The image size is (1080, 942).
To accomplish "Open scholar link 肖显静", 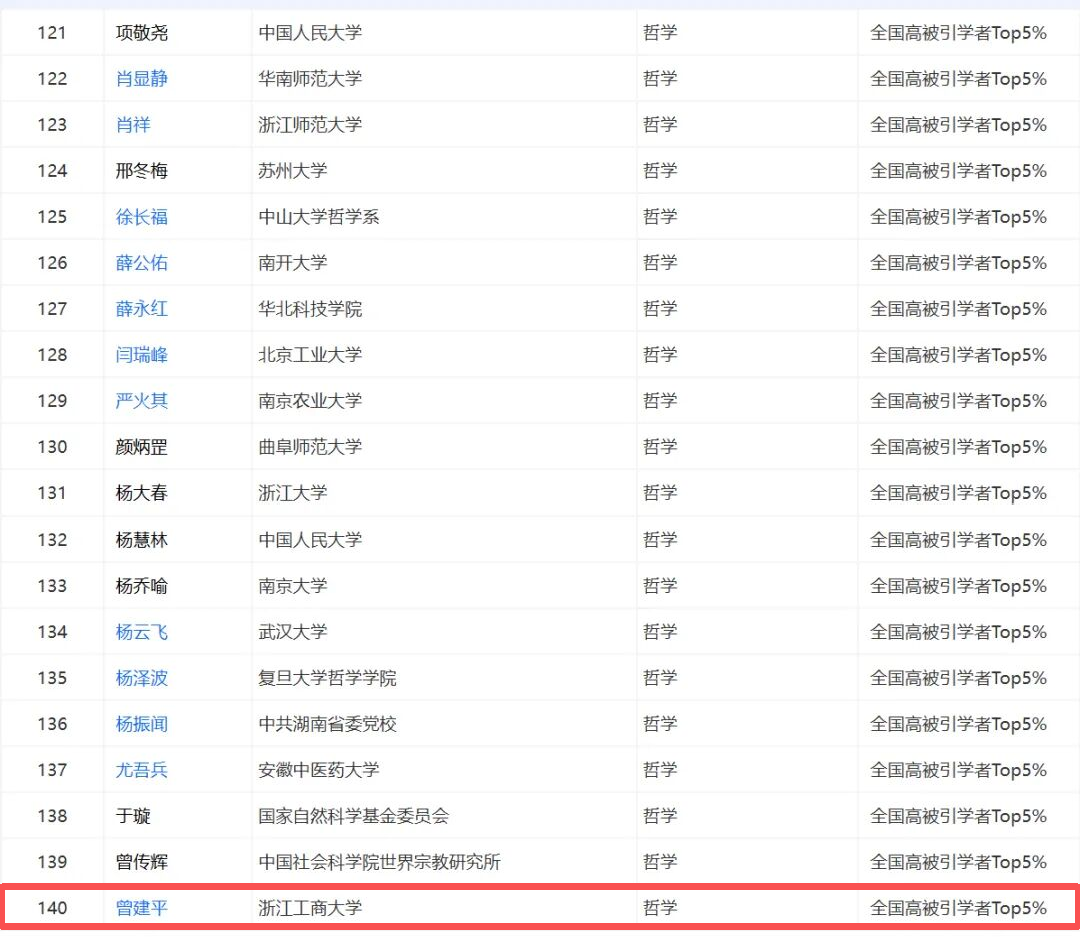I will (142, 79).
